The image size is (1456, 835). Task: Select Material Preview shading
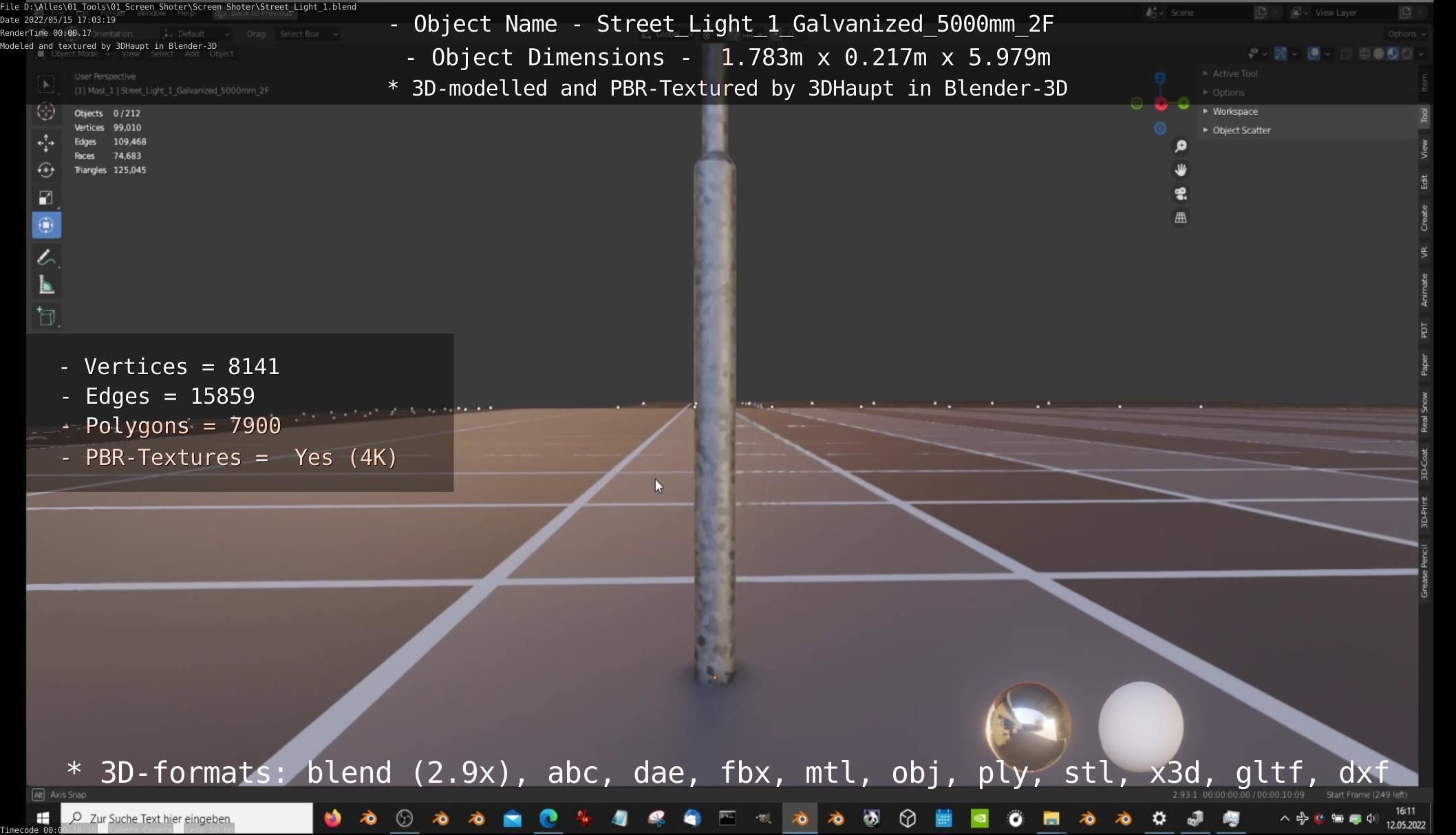(1393, 54)
